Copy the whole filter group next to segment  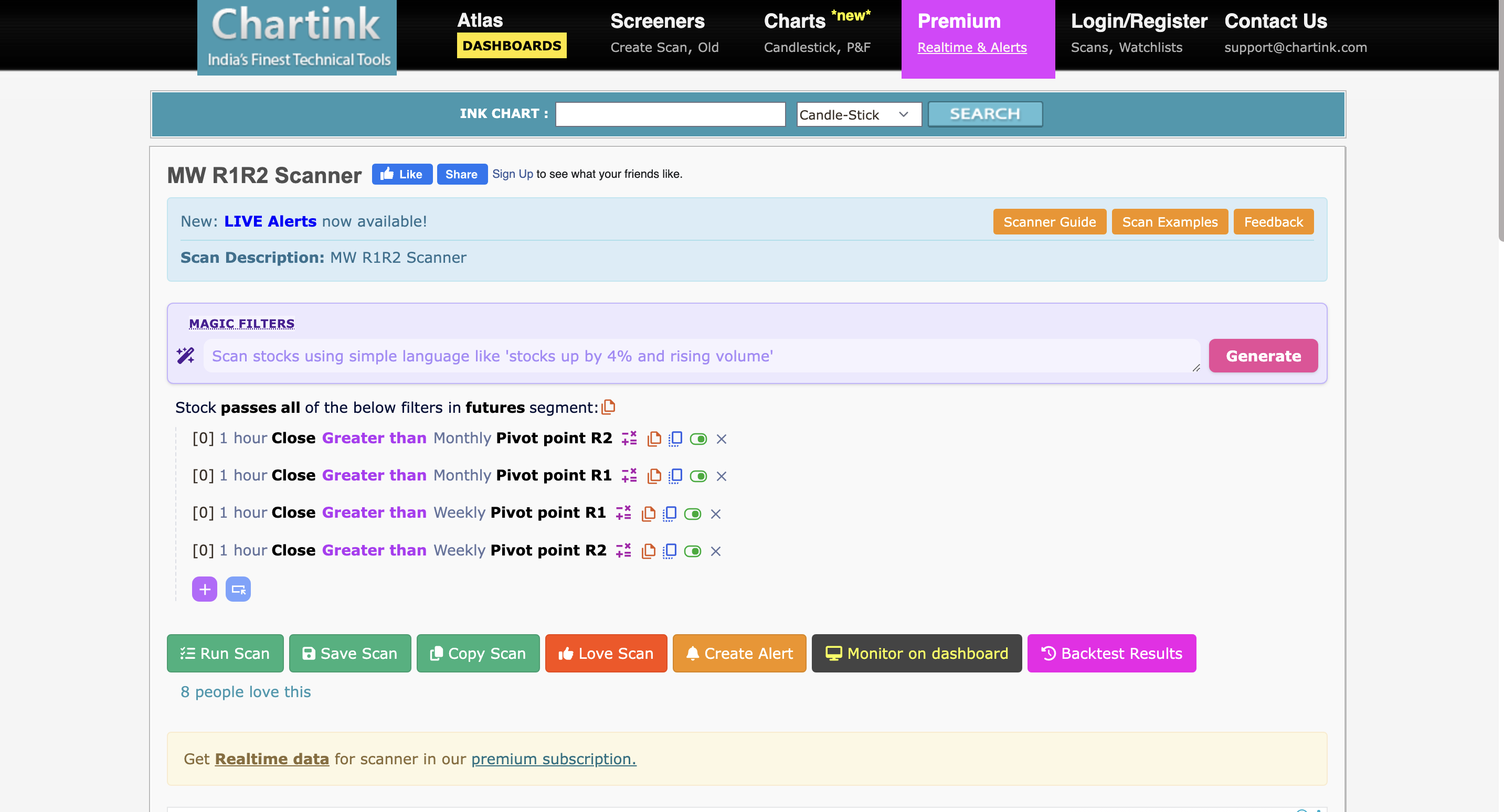[608, 407]
